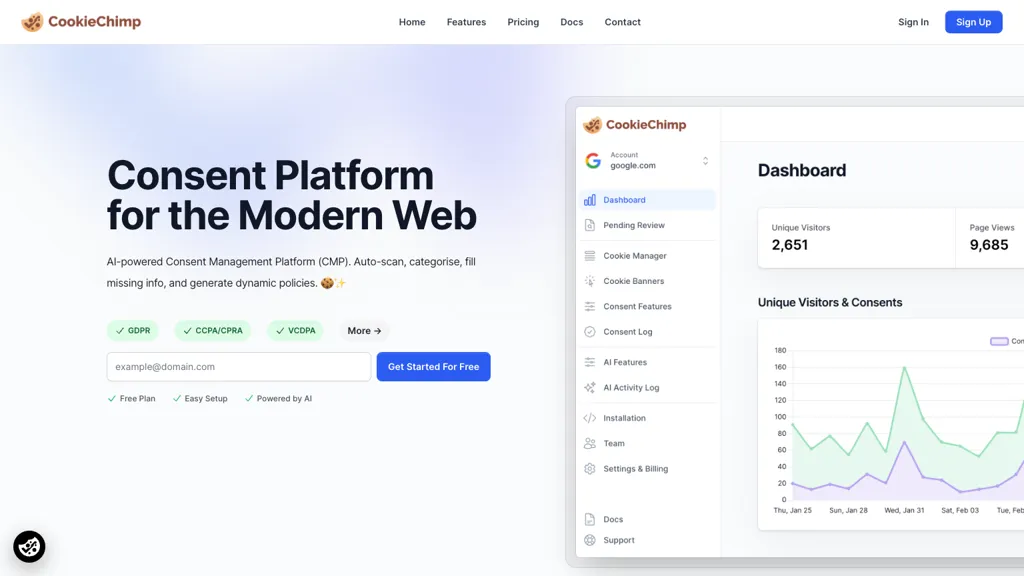Click the GDPR compliance badge
Image resolution: width=1024 pixels, height=576 pixels.
coord(133,330)
